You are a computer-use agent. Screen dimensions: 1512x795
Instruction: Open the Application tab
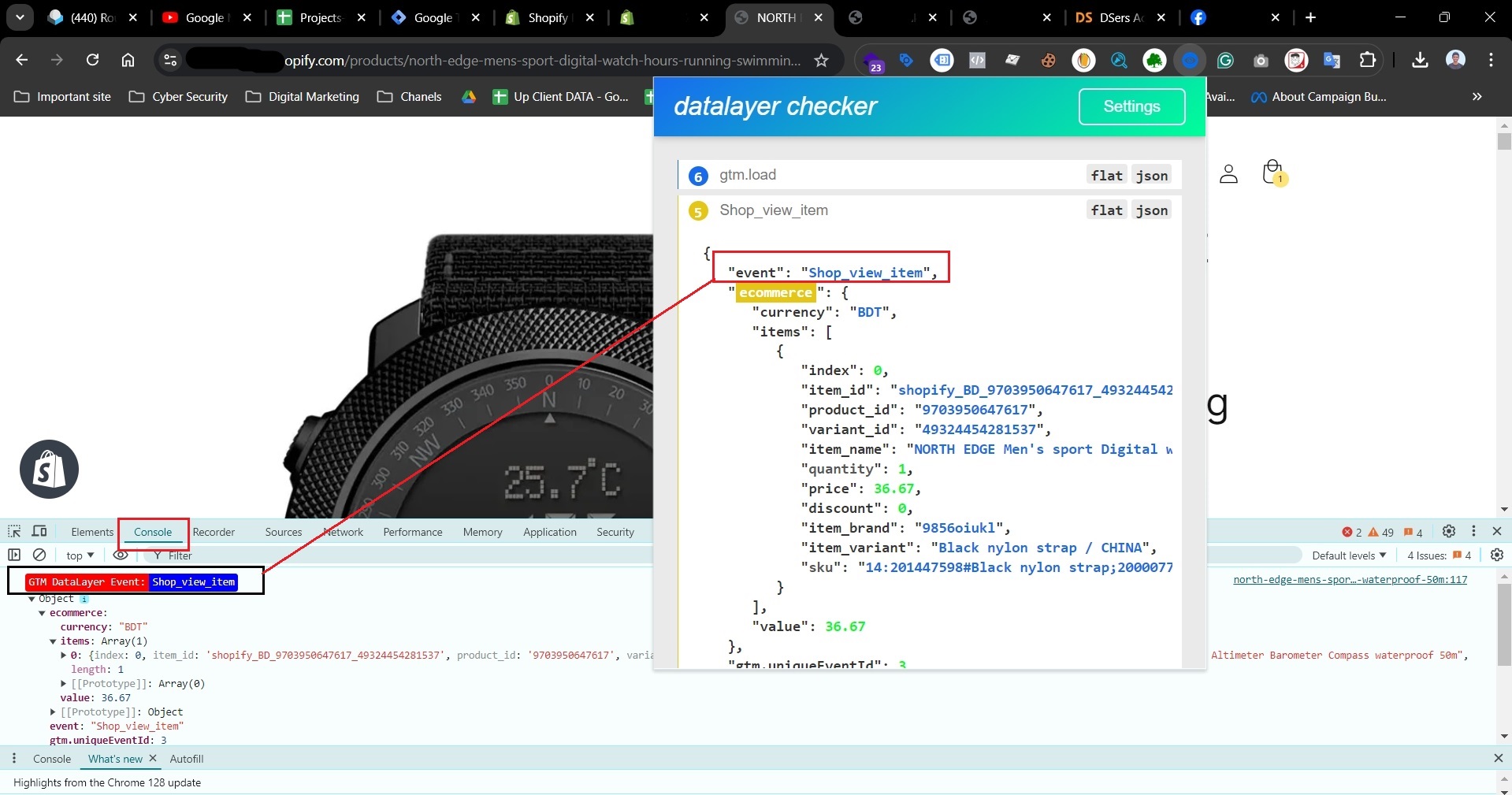coord(550,532)
